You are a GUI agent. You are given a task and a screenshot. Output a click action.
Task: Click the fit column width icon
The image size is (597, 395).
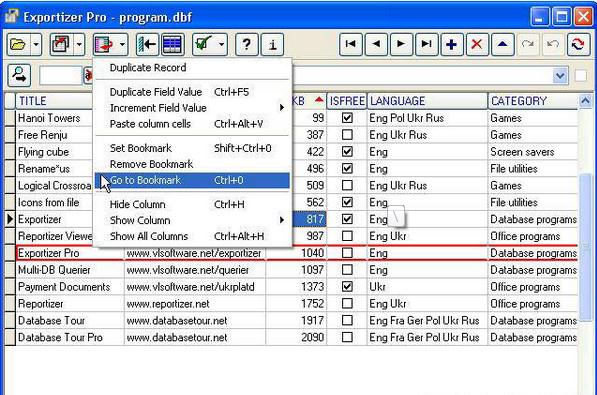coord(147,45)
